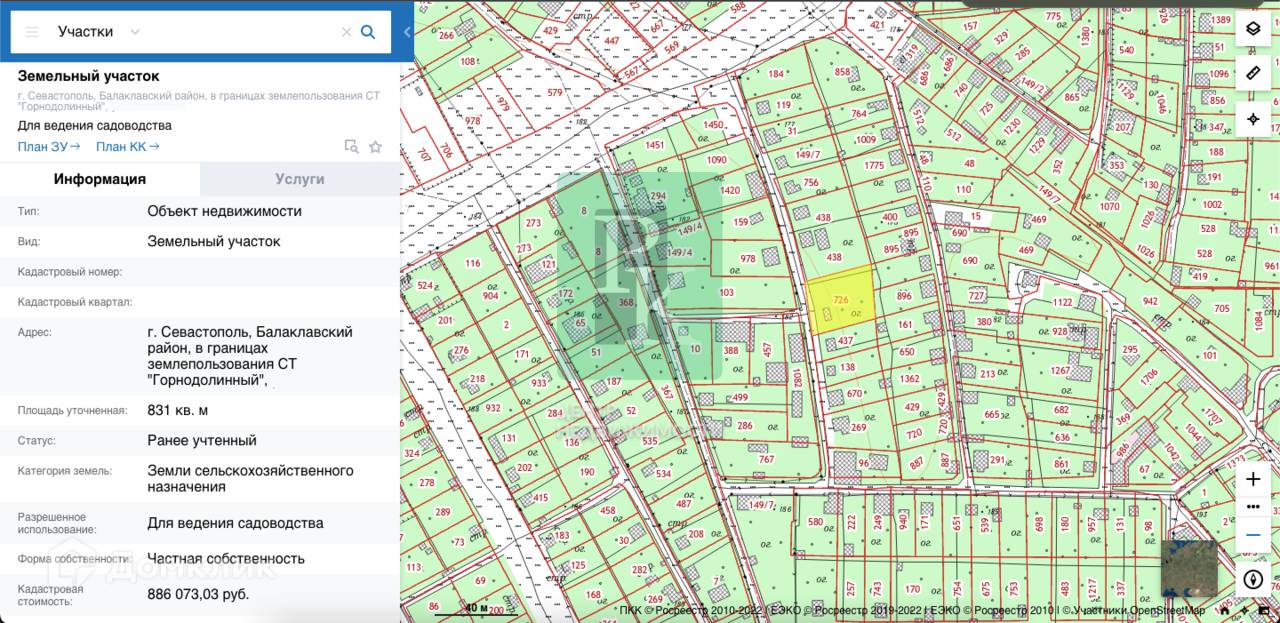
Task: Switch to satellite basemap thumbnail
Action: pos(1189,568)
